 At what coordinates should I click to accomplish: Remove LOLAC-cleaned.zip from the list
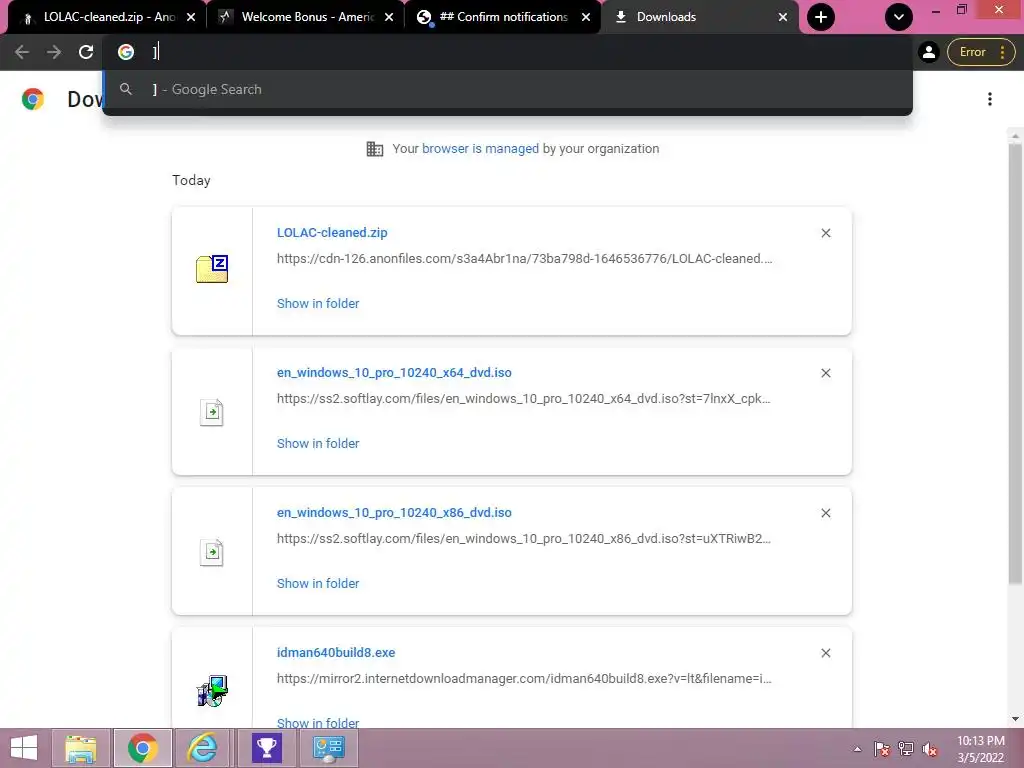pos(825,233)
